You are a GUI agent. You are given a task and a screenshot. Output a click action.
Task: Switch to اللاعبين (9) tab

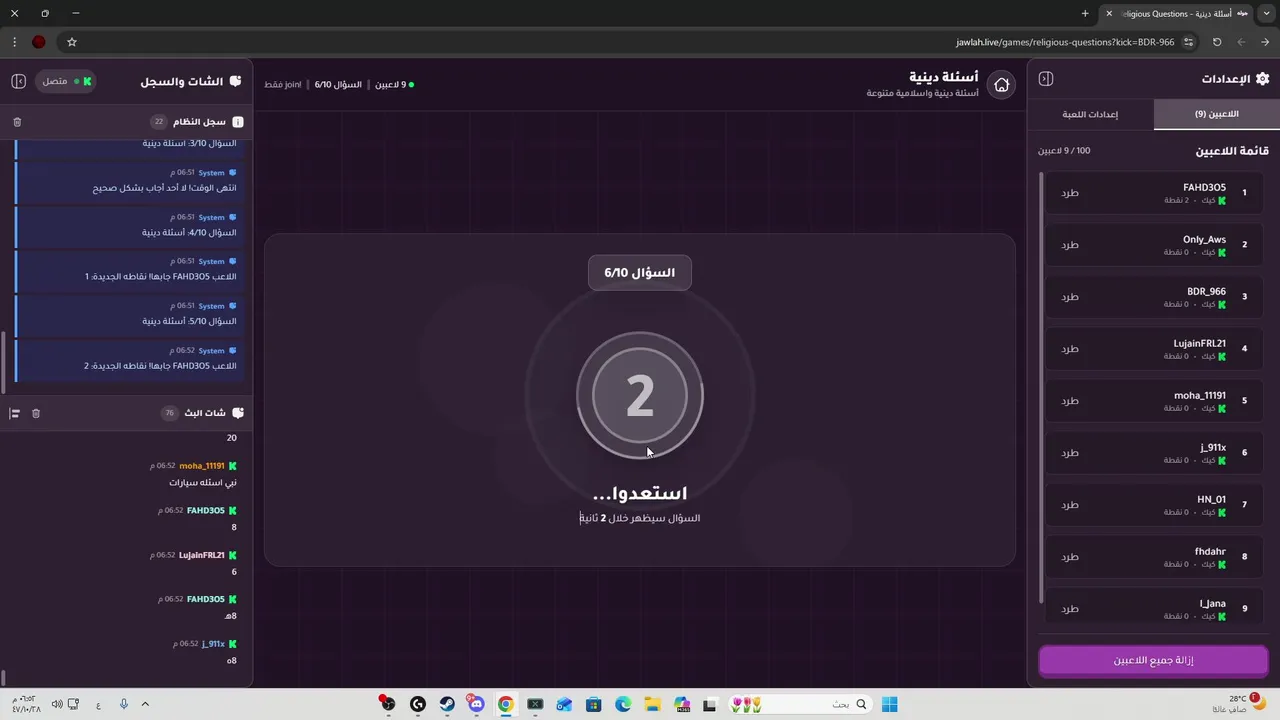coord(1216,114)
